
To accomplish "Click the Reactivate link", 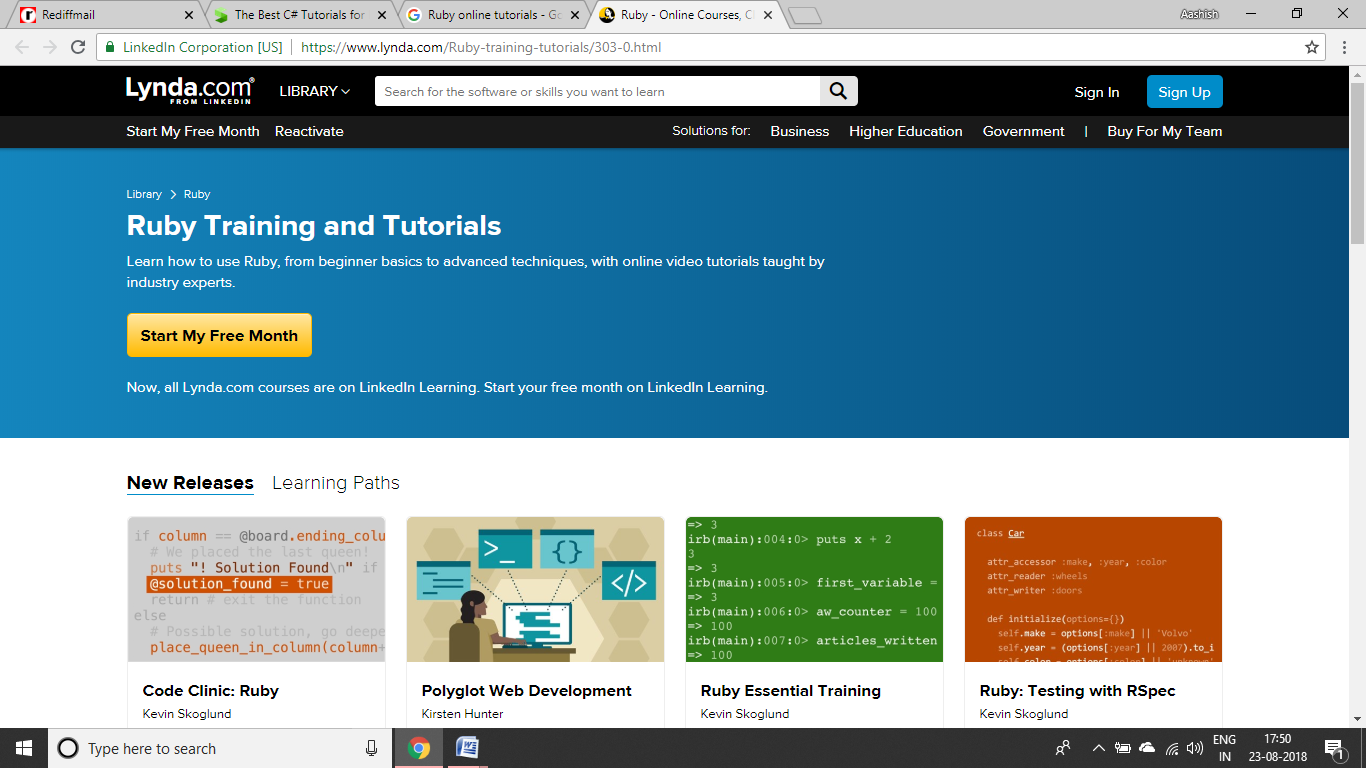I will pos(309,131).
